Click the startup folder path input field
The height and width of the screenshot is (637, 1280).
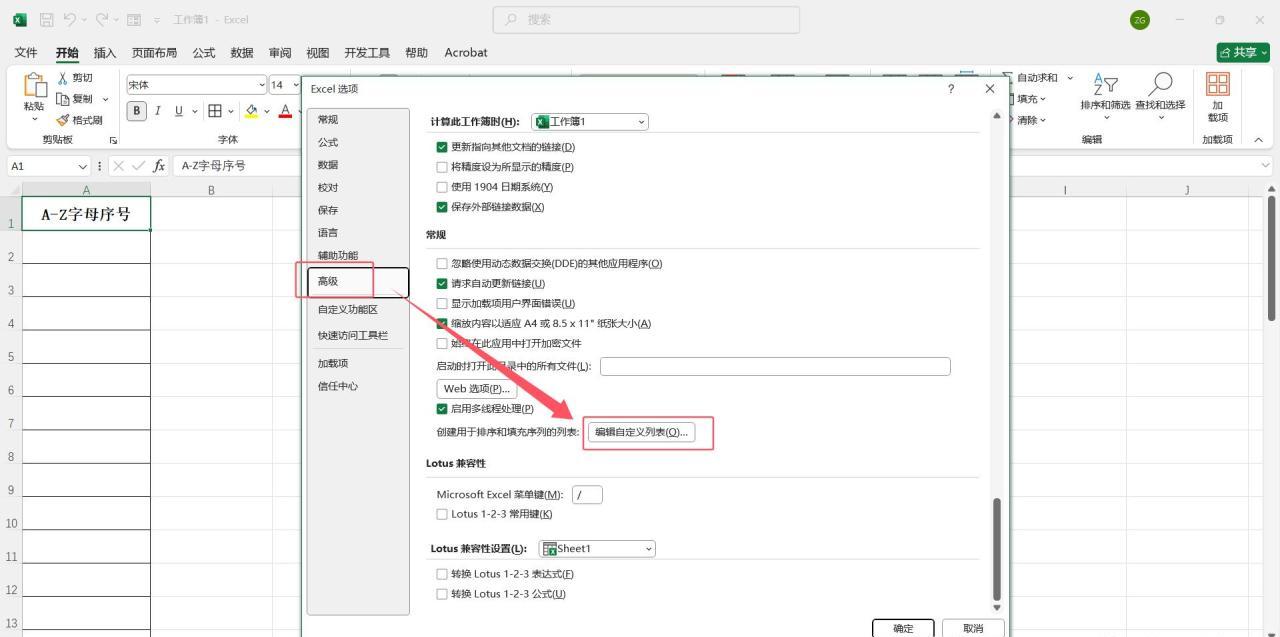(775, 366)
